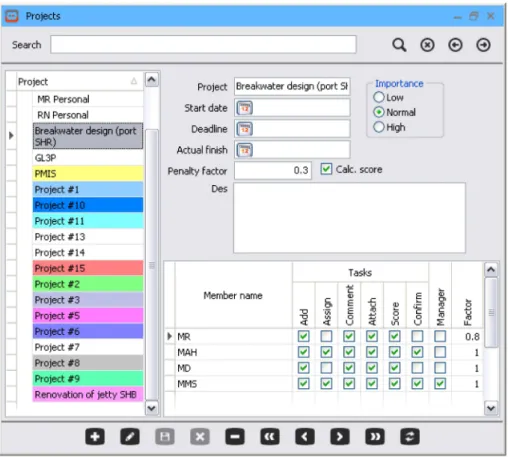Click into the Search text field
This screenshot has height=457, width=508.
point(203,45)
